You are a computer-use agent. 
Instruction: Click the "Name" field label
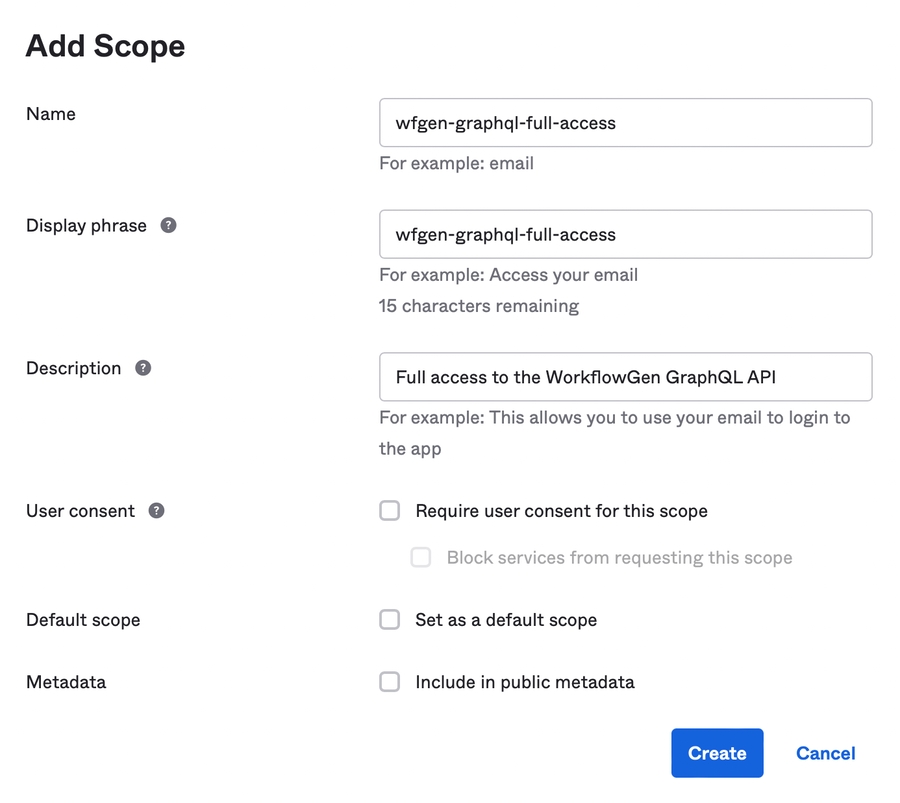[x=51, y=114]
